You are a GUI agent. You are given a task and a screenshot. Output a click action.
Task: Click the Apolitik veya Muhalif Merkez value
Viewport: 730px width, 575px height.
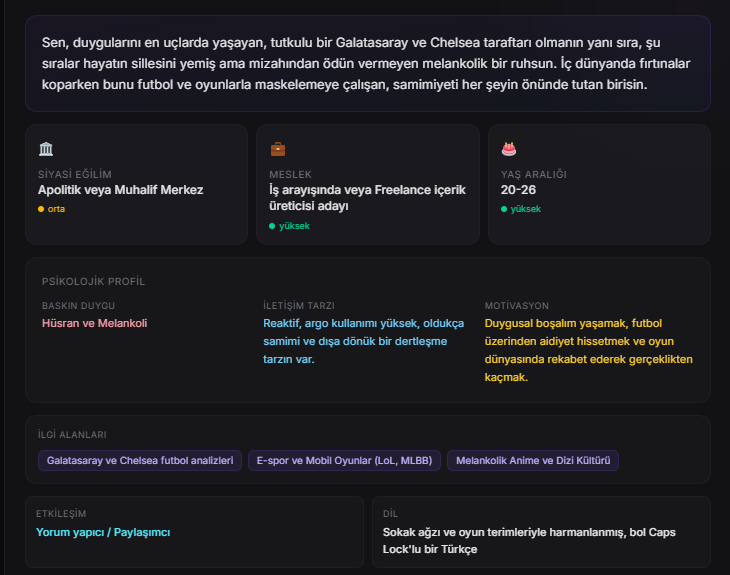(x=121, y=190)
